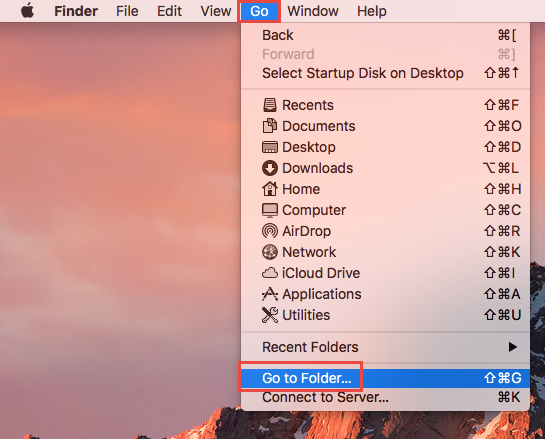Image resolution: width=545 pixels, height=439 pixels.
Task: Select the Computer menu entry
Action: pyautogui.click(x=385, y=210)
